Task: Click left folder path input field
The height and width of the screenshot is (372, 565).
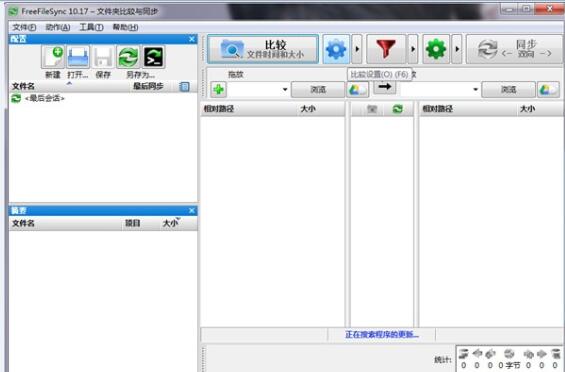Action: coord(254,89)
